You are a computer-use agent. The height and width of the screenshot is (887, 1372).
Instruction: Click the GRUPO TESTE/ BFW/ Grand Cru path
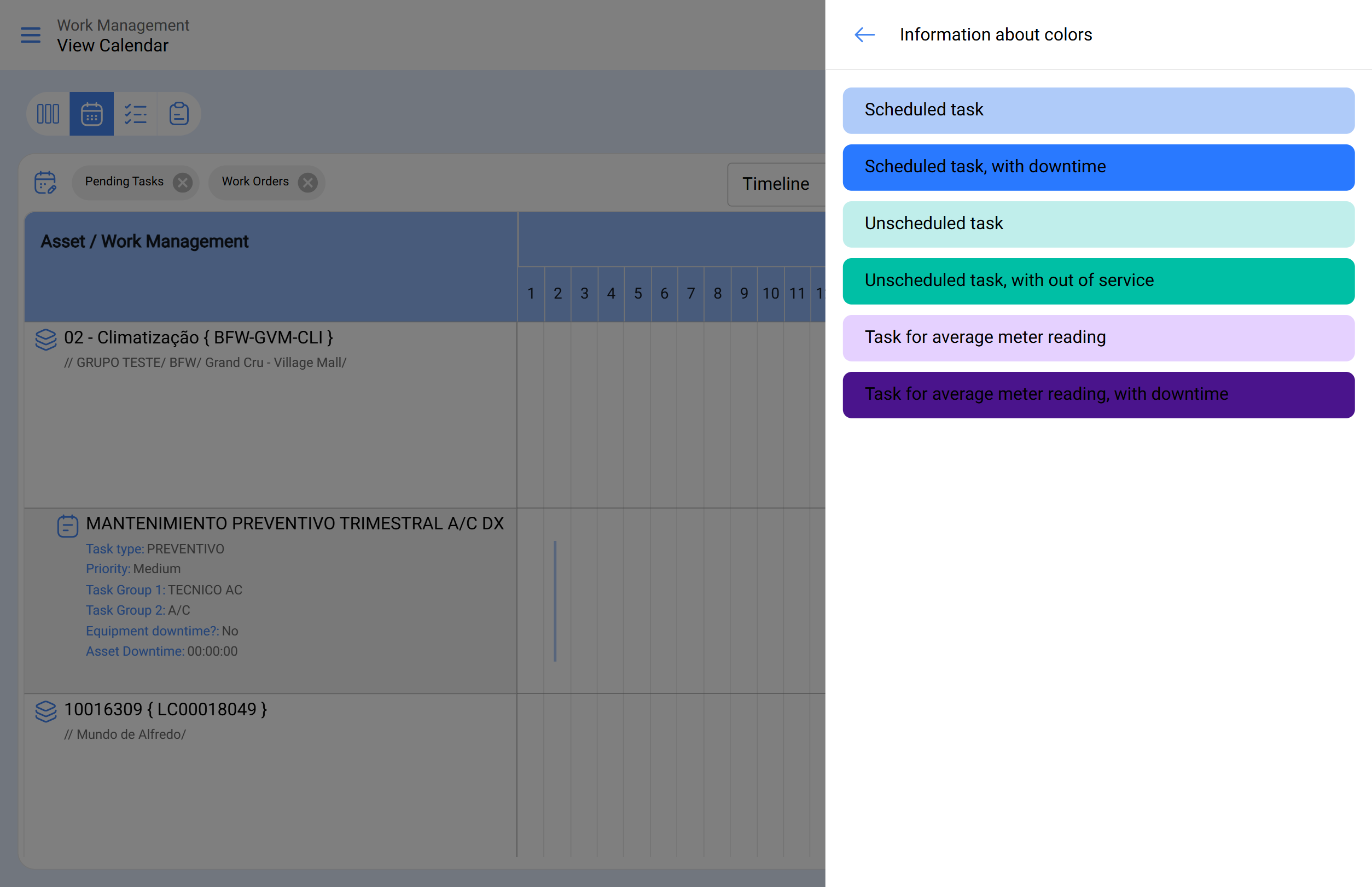coord(205,362)
